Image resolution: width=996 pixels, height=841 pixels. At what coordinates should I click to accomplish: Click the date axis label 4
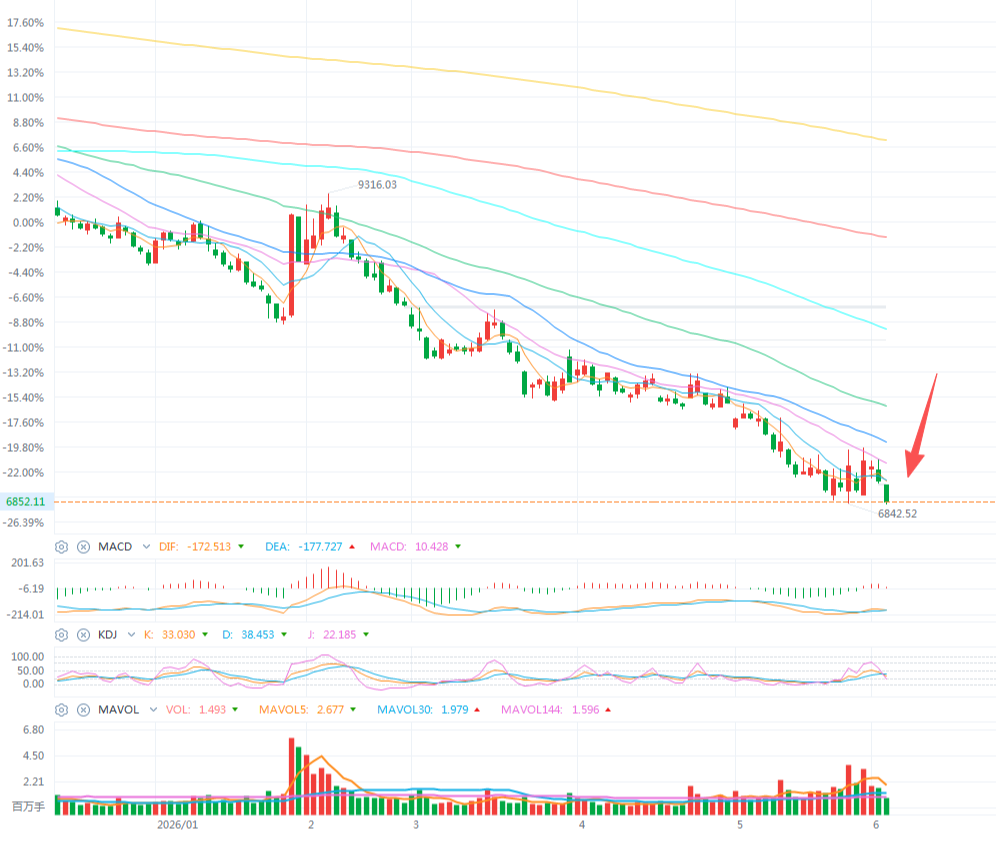click(x=582, y=824)
